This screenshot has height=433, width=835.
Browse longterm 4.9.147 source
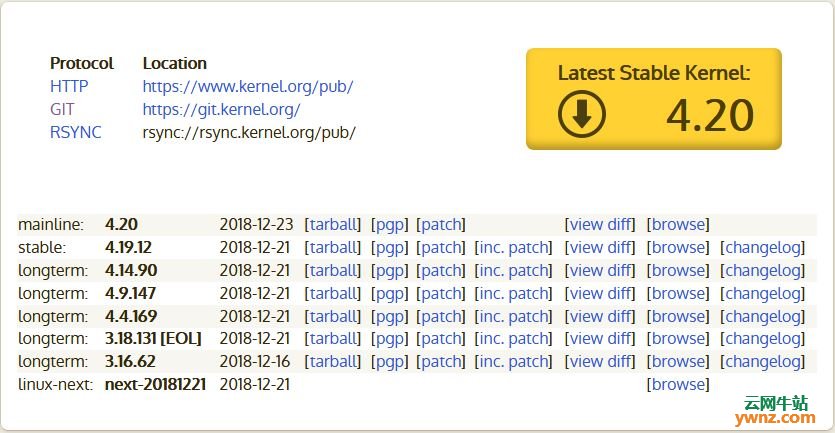tap(678, 293)
